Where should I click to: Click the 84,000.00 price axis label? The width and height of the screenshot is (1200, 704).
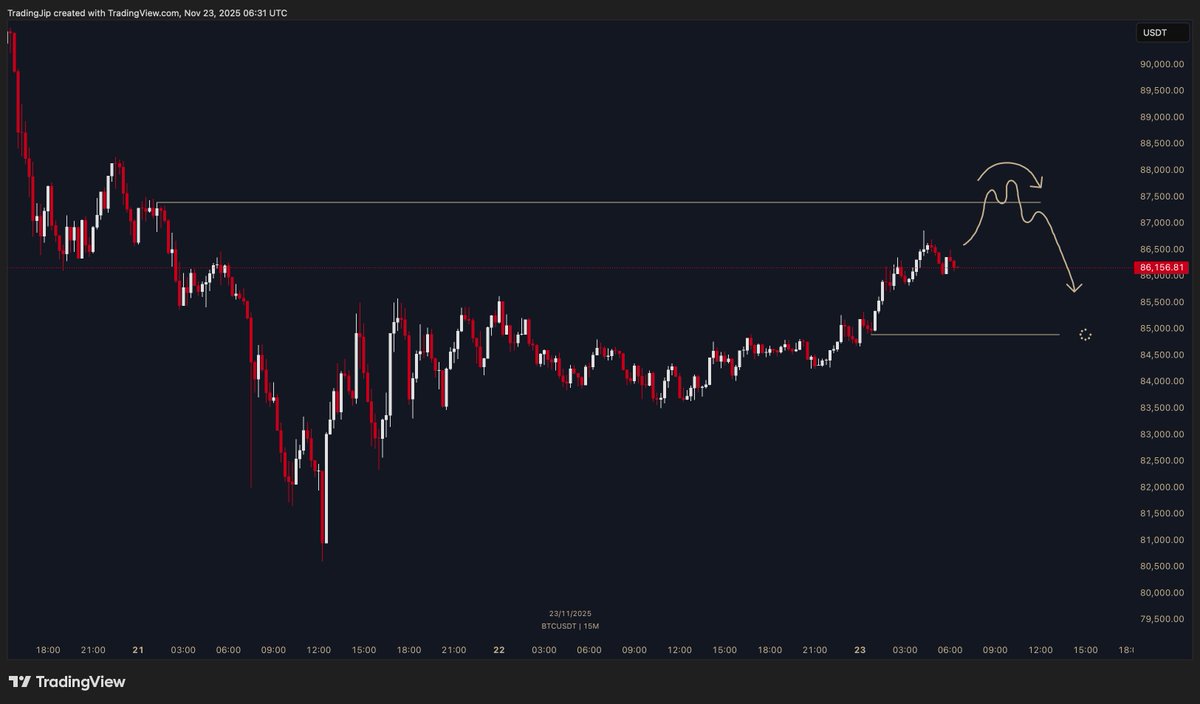click(x=1160, y=381)
